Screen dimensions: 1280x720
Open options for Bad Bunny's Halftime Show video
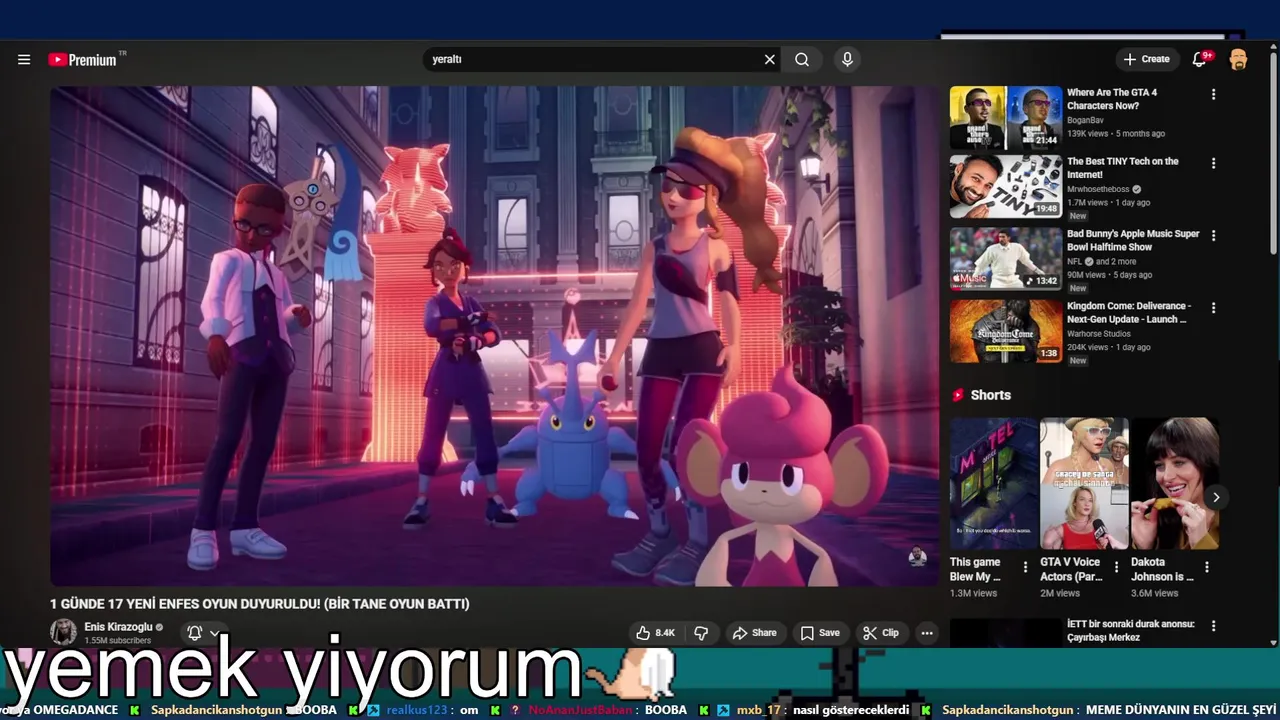1213,236
